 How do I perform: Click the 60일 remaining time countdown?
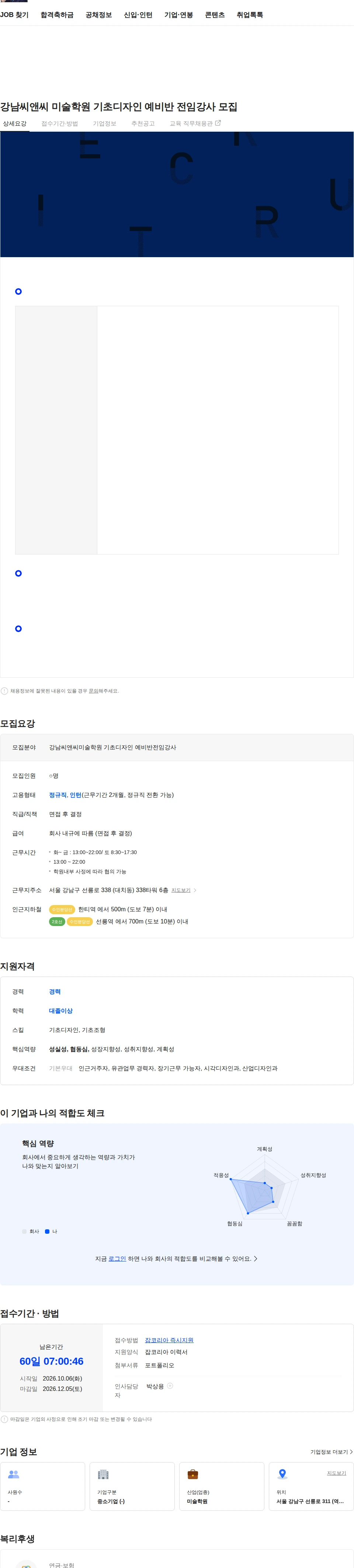[51, 1361]
